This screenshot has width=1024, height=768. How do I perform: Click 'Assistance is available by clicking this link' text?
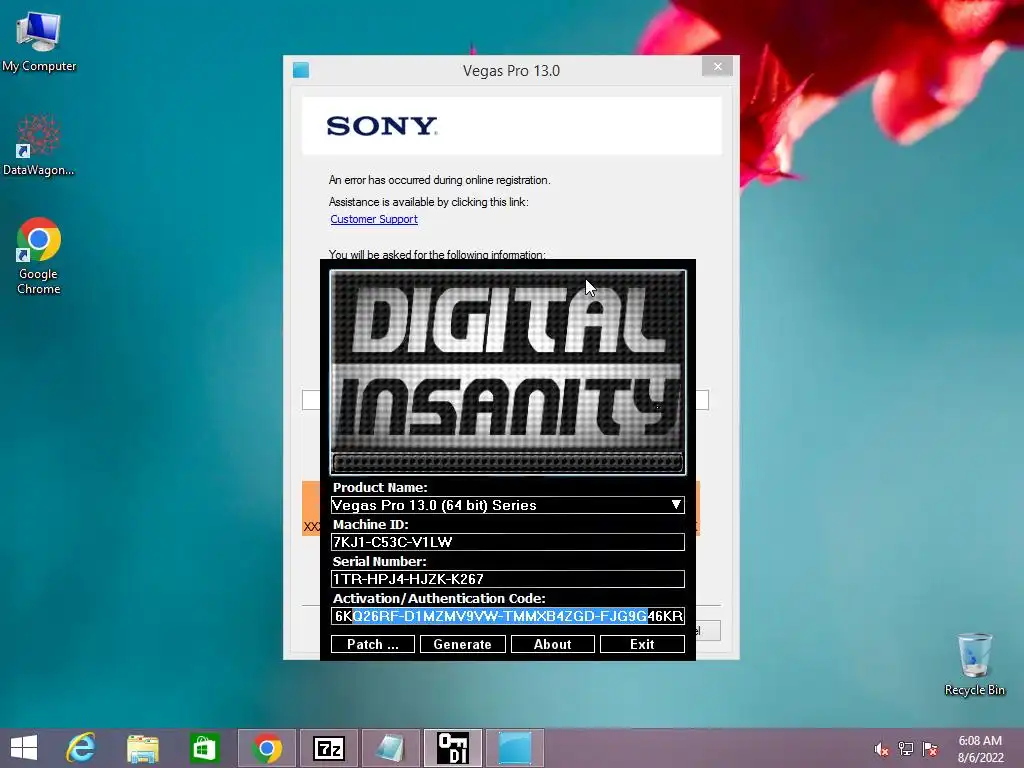tap(428, 202)
